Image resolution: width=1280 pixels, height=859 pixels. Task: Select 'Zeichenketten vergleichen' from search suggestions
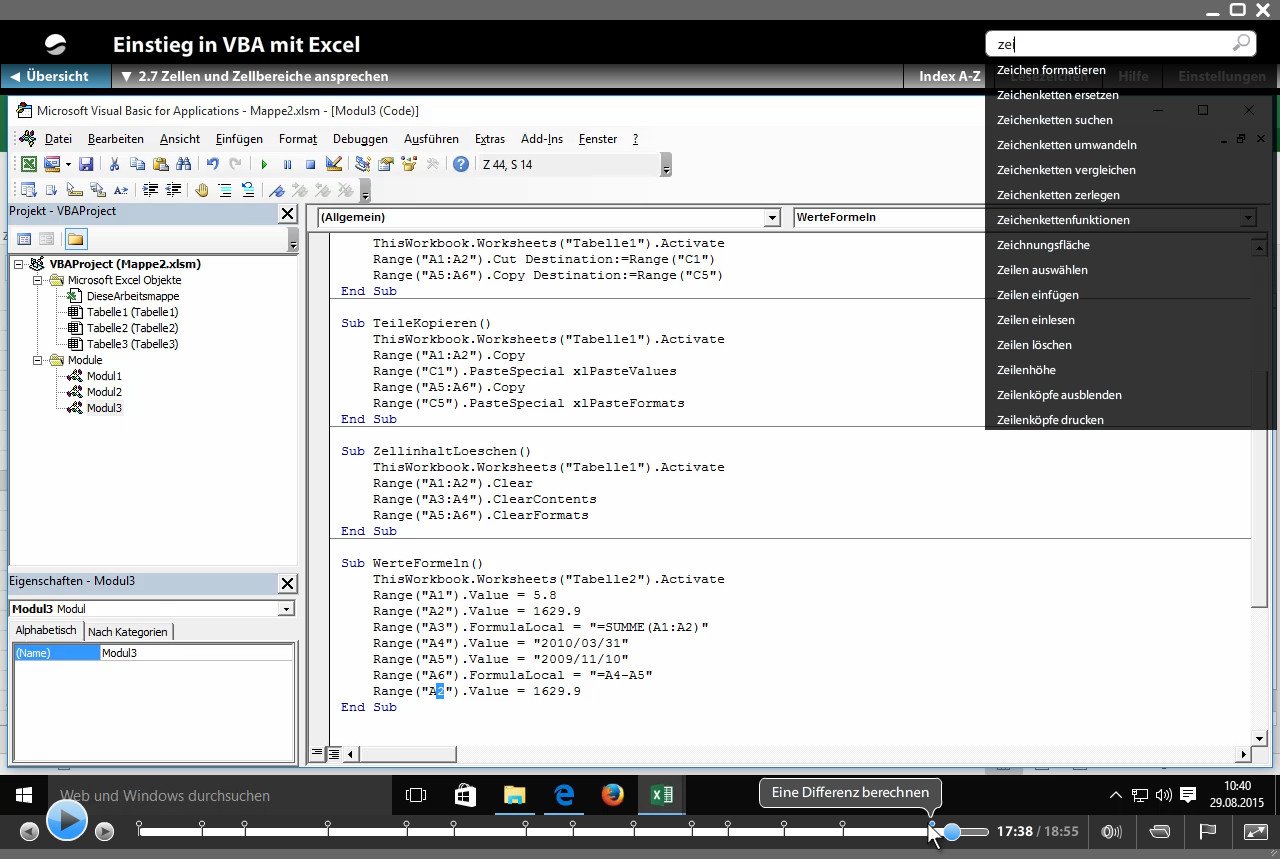tap(1065, 170)
